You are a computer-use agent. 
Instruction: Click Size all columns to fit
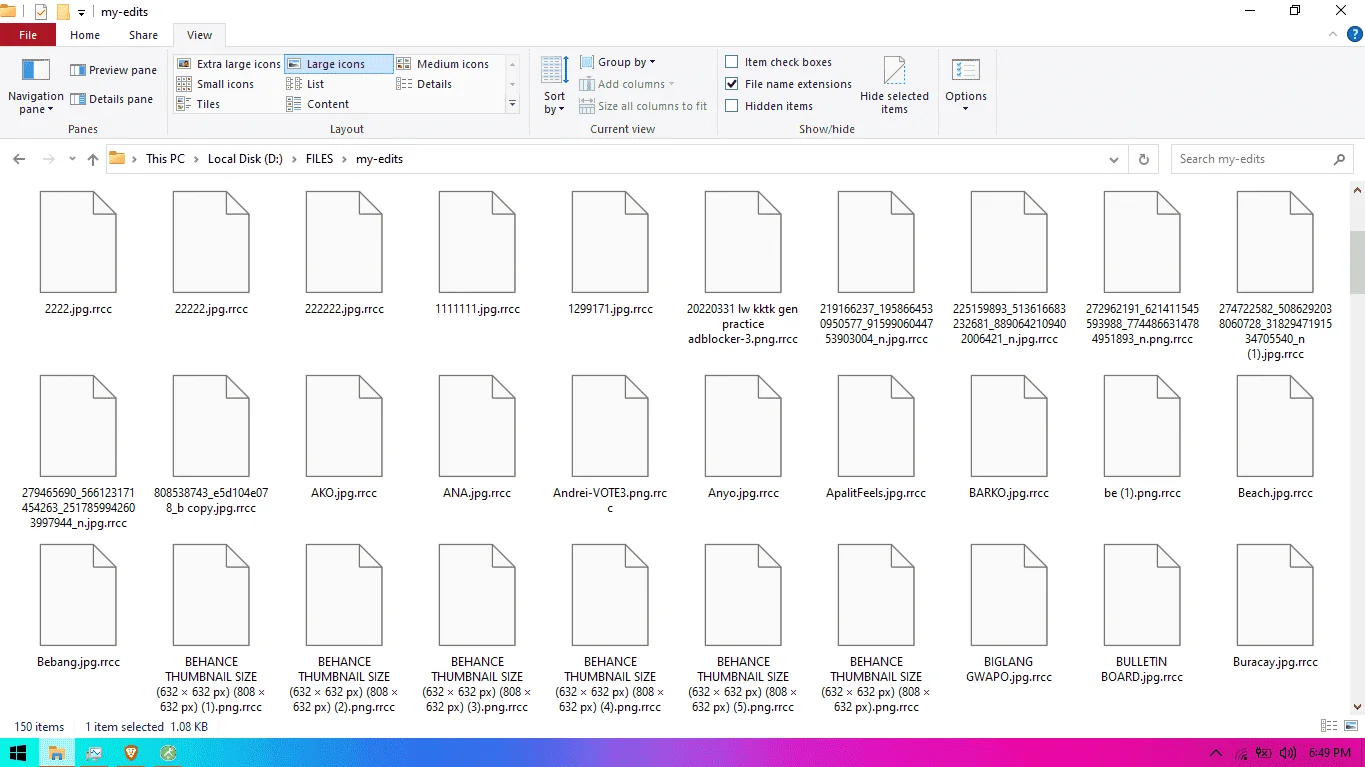(x=643, y=106)
